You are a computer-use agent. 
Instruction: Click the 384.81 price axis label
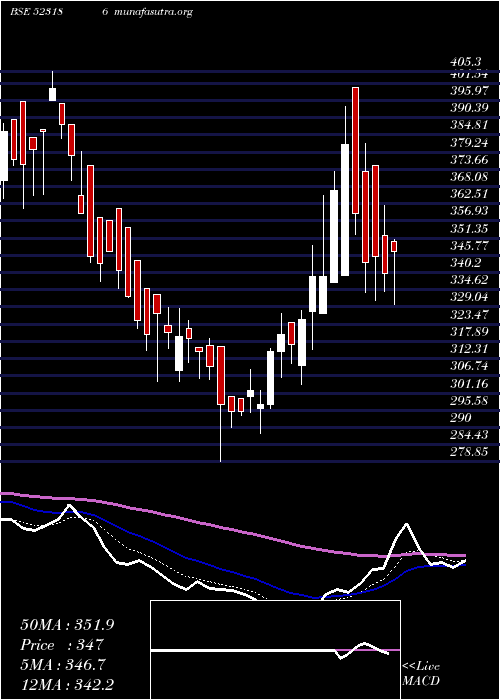click(469, 125)
